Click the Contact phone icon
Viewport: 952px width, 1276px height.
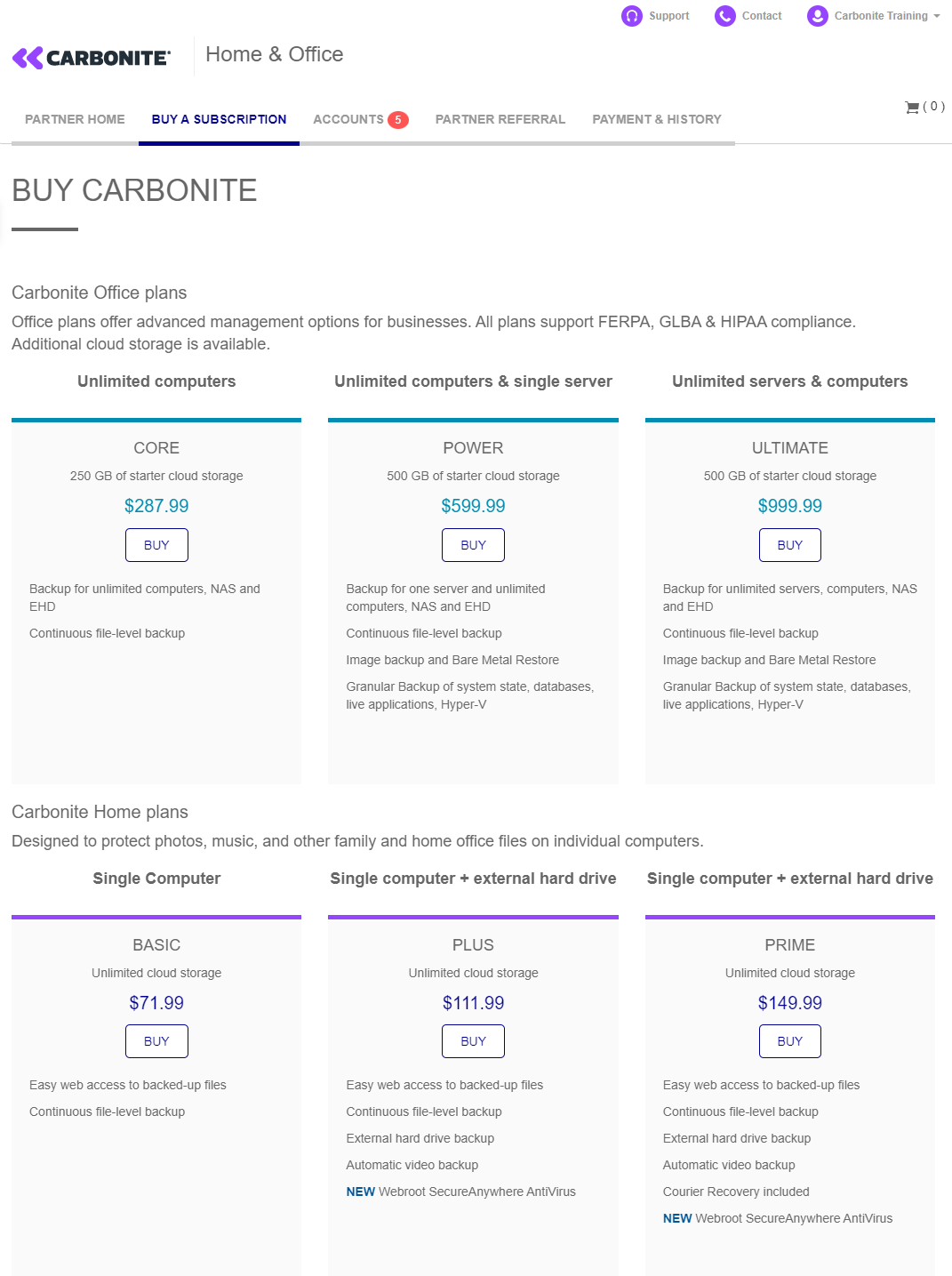click(x=725, y=16)
